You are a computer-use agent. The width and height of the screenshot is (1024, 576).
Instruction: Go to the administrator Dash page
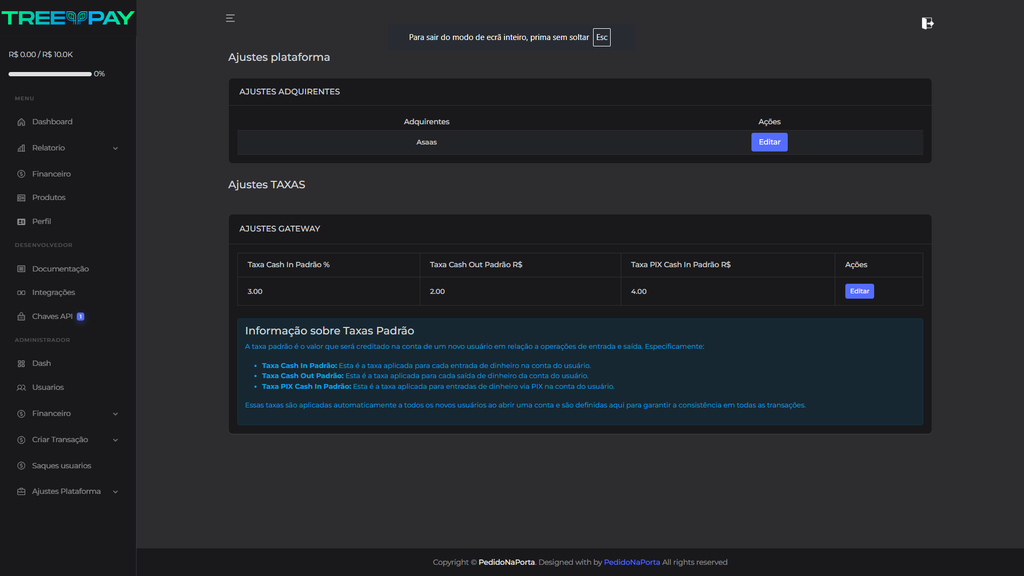(41, 364)
